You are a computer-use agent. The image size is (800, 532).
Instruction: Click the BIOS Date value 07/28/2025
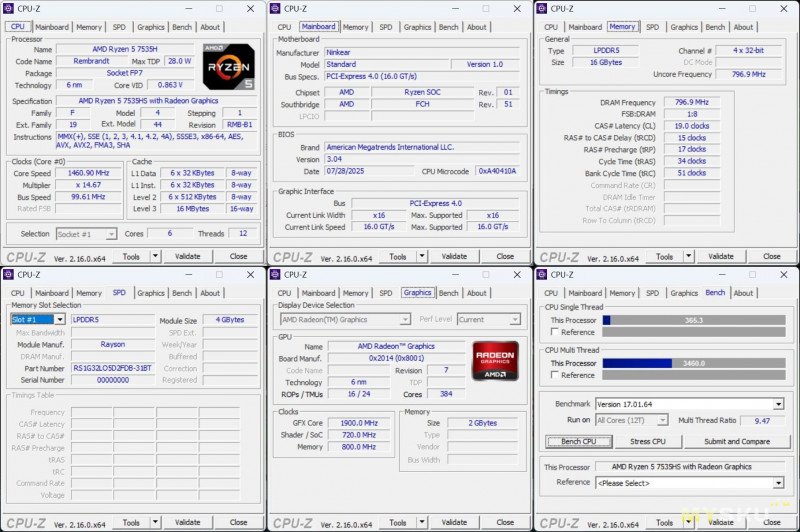pos(370,171)
